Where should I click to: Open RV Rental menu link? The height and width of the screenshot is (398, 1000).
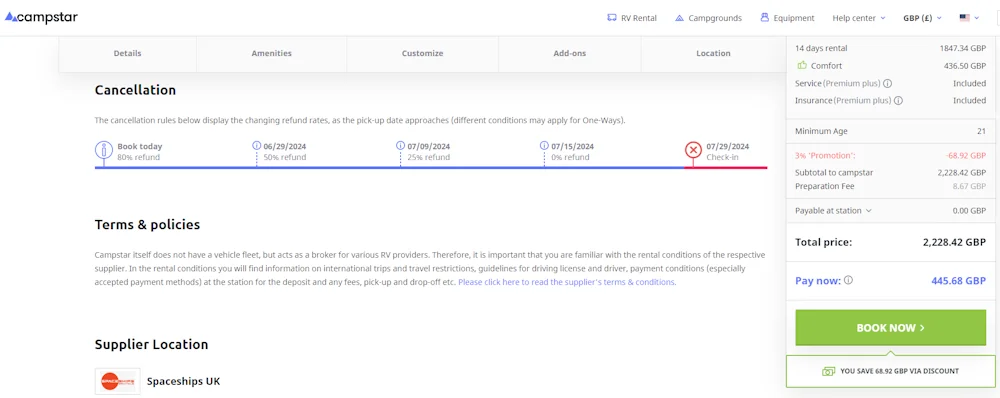pyautogui.click(x=639, y=18)
